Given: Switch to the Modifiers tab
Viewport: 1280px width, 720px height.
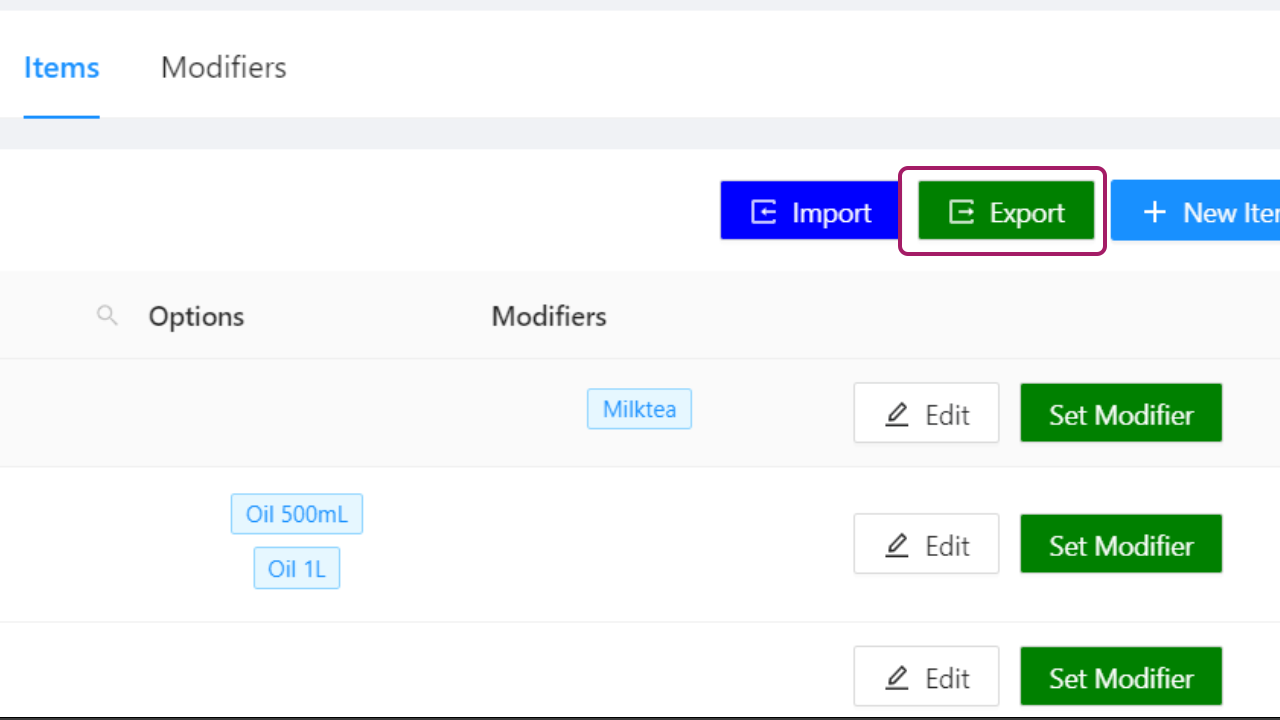Looking at the screenshot, I should click(224, 67).
